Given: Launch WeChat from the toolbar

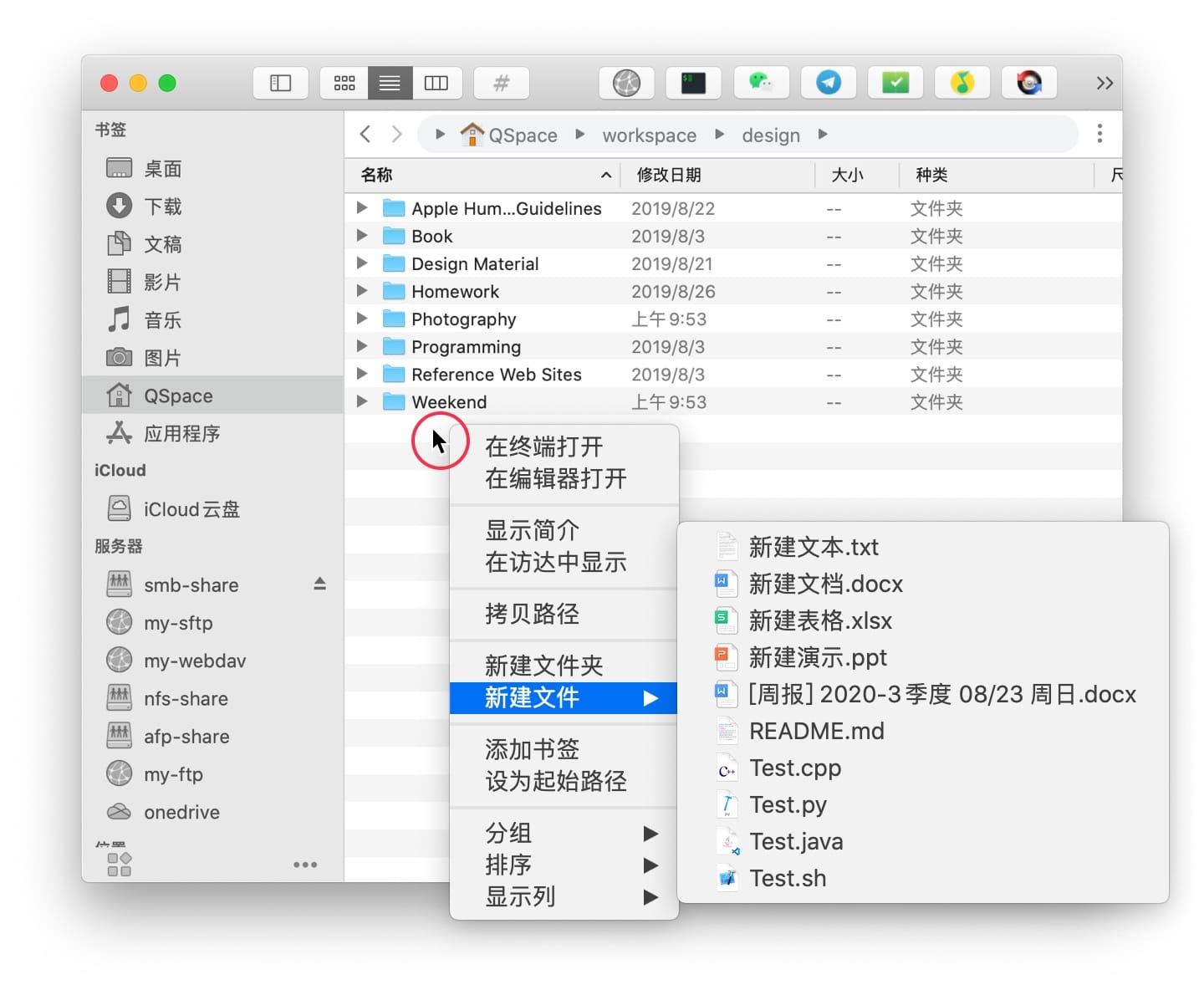Looking at the screenshot, I should (760, 83).
